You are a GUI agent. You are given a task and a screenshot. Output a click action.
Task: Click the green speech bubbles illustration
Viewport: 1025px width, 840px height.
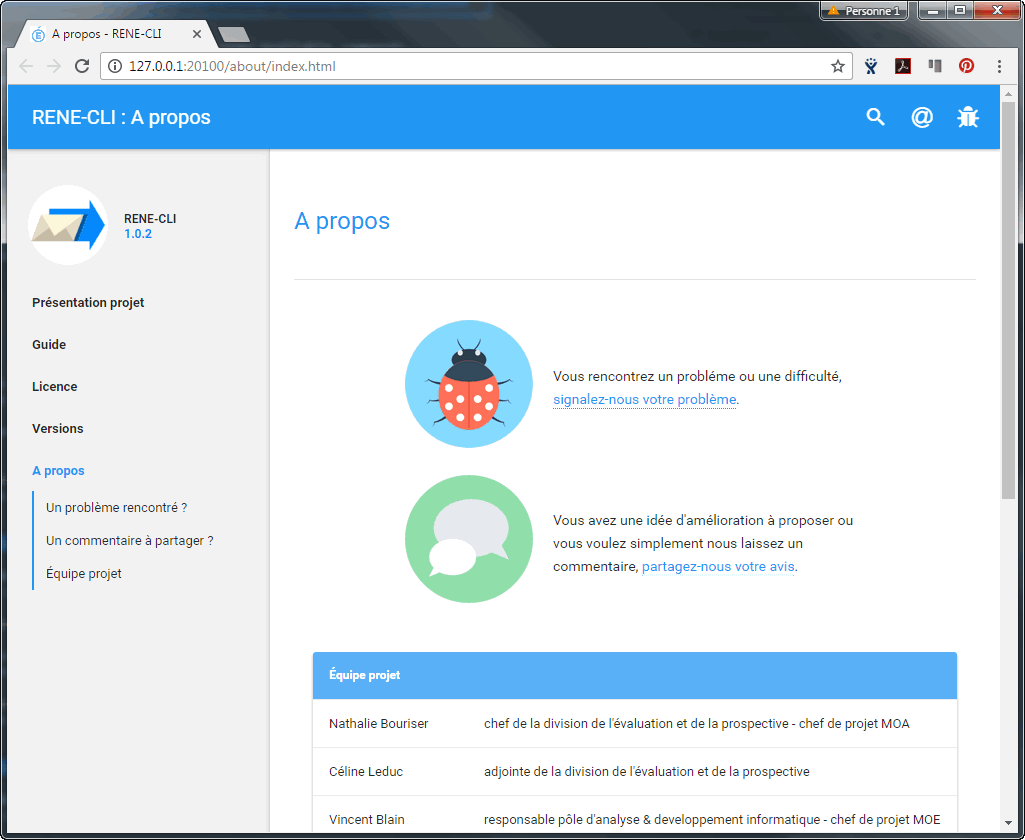468,539
